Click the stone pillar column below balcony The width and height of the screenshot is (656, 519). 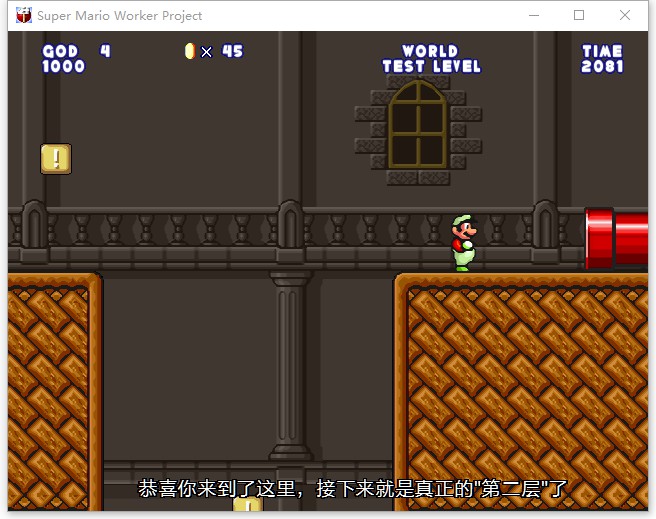point(290,366)
